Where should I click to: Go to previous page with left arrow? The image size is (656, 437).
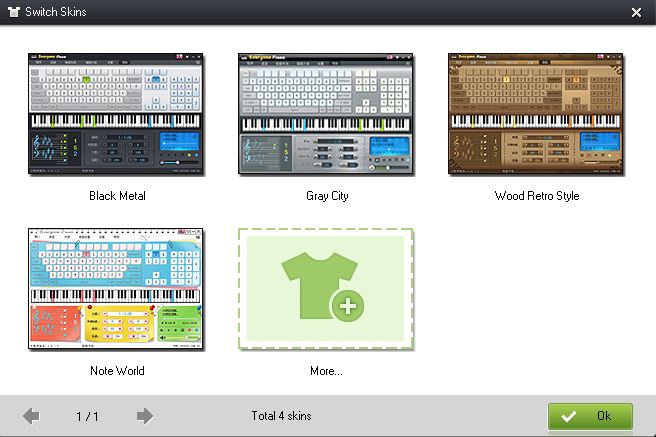click(31, 416)
